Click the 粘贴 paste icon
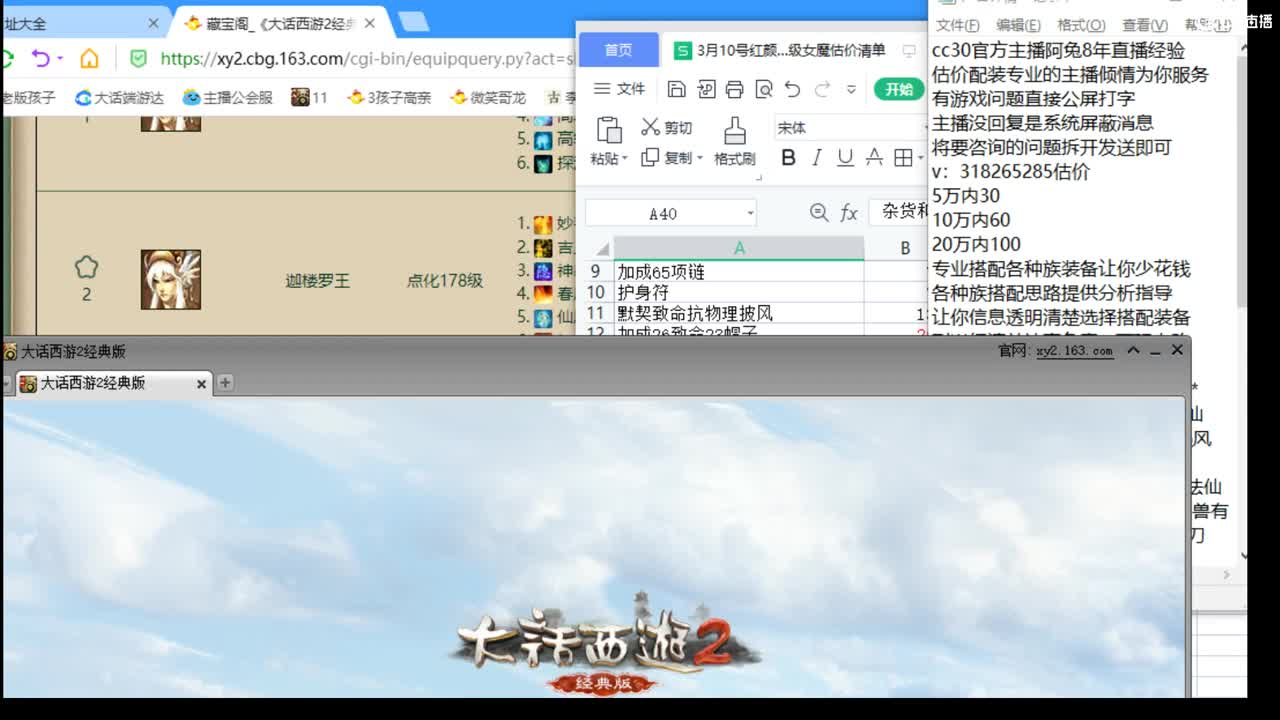1280x720 pixels. pyautogui.click(x=609, y=130)
